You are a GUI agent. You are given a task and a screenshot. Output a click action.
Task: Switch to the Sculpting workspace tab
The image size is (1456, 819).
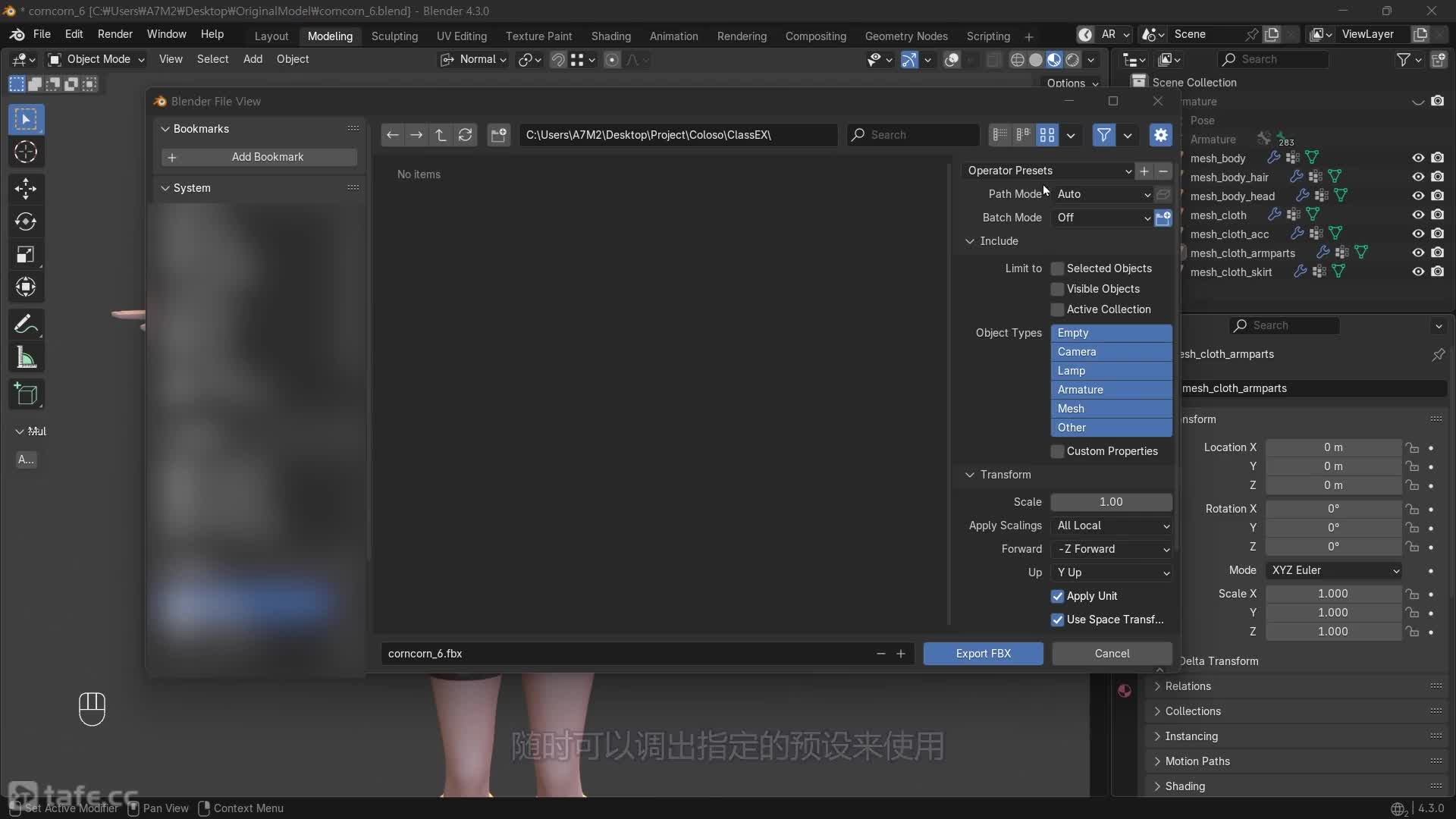(394, 36)
